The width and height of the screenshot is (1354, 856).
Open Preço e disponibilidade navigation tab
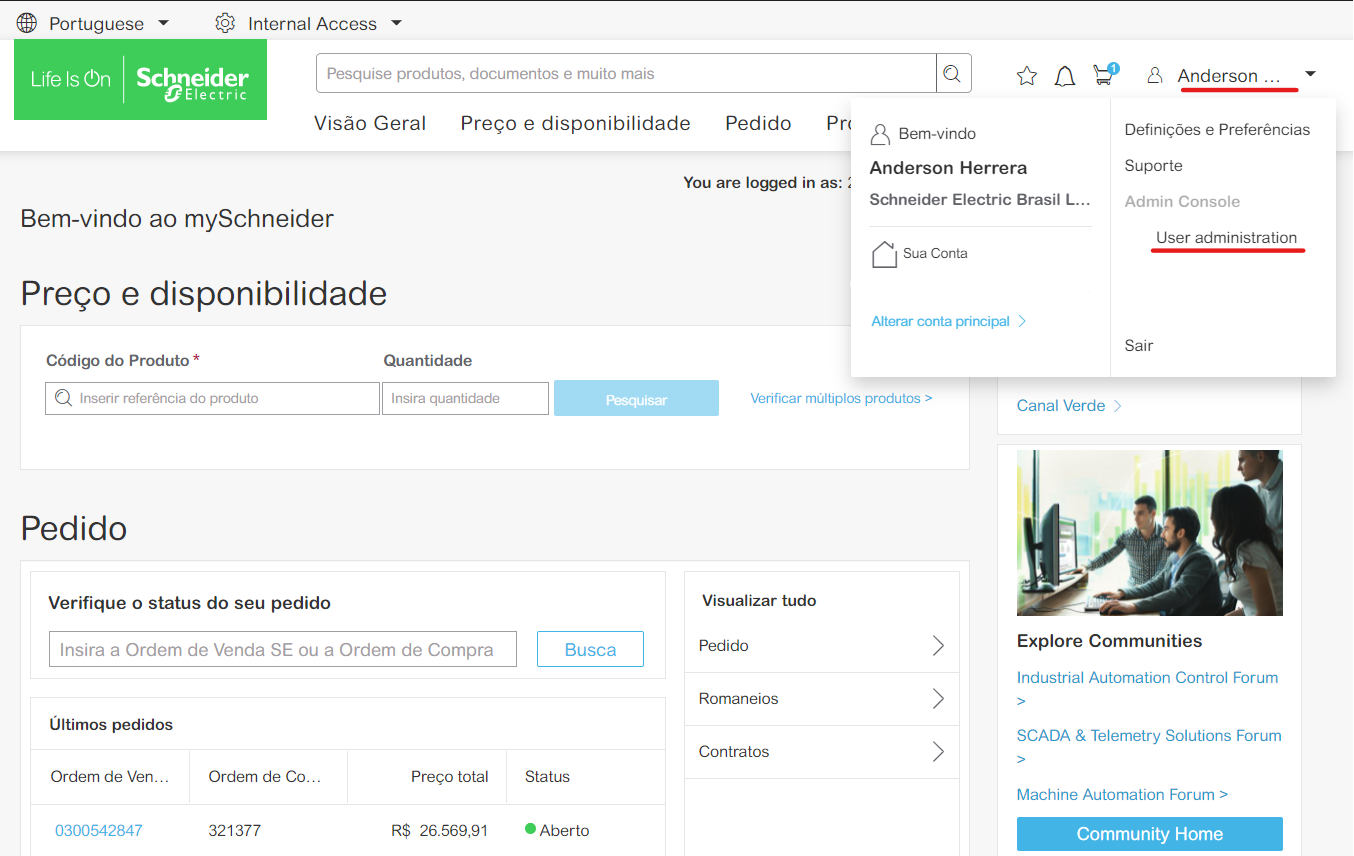pyautogui.click(x=575, y=123)
